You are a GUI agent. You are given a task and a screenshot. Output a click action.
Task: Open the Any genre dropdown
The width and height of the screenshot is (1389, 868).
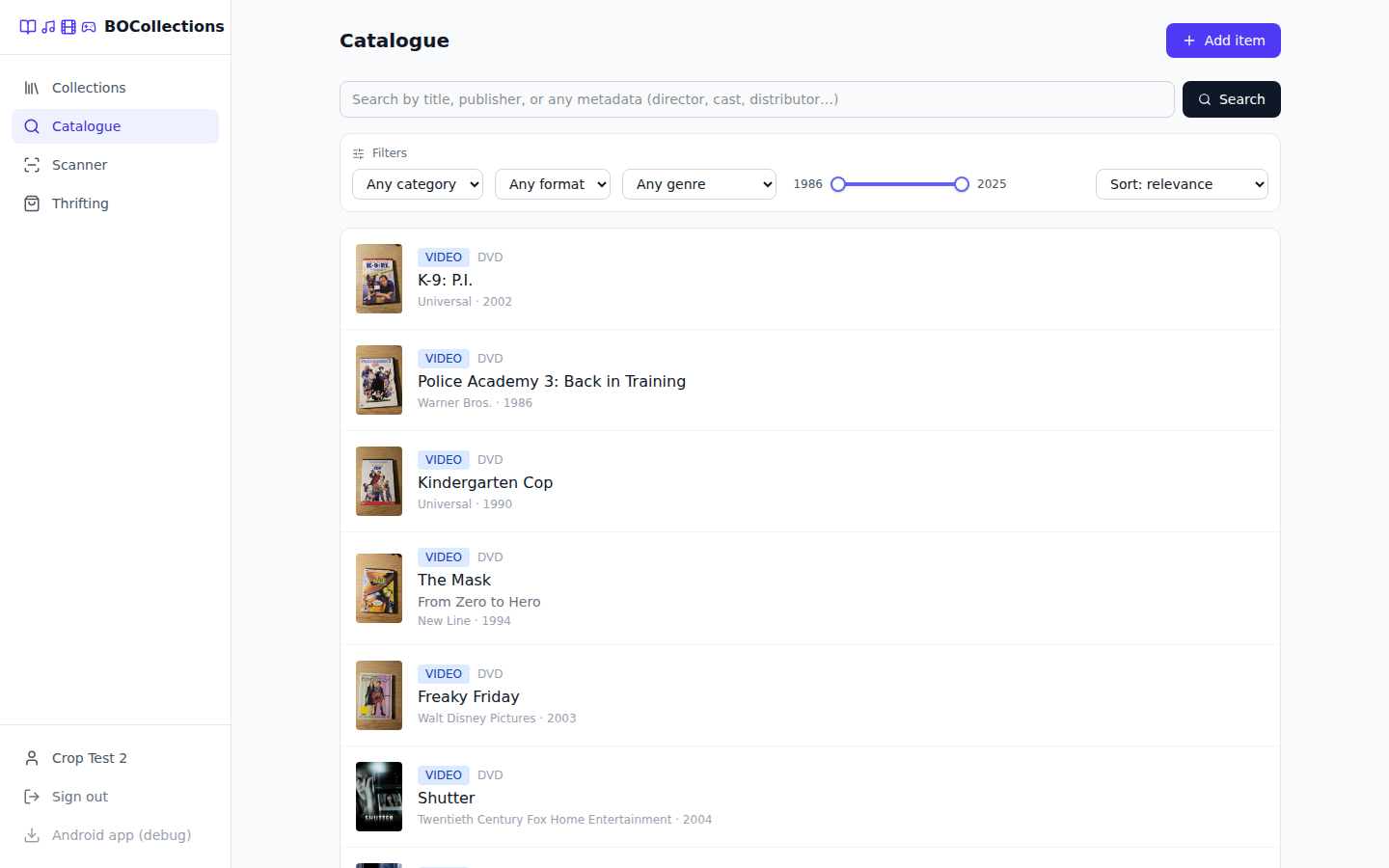[699, 184]
